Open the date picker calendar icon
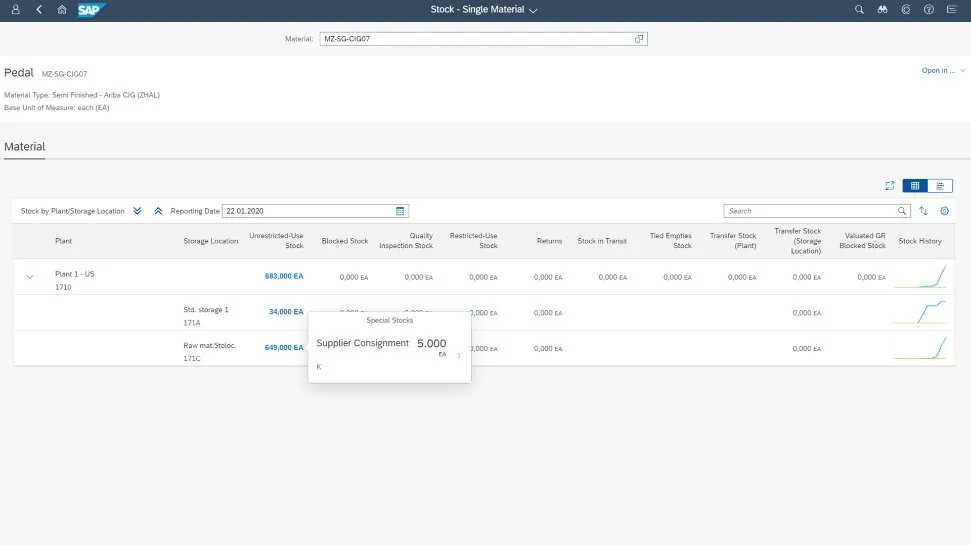 [x=401, y=211]
